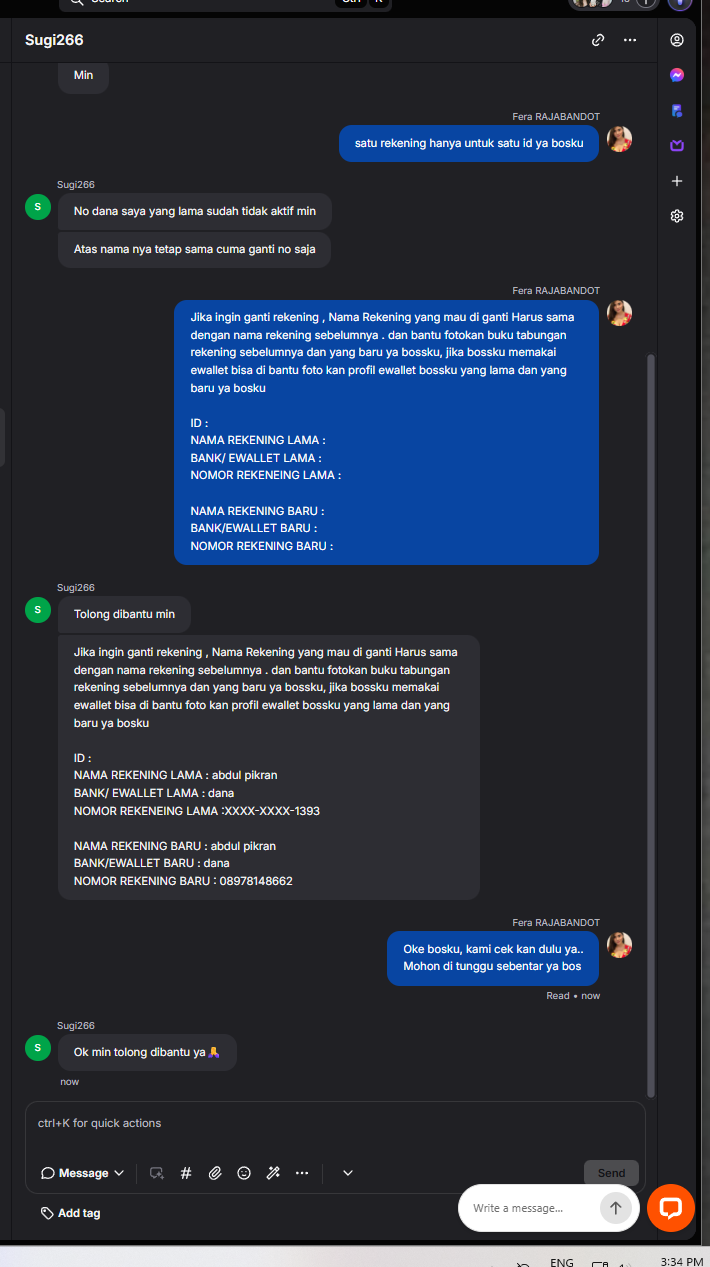Click the orange live chat widget button
710x1267 pixels.
[x=671, y=1207]
